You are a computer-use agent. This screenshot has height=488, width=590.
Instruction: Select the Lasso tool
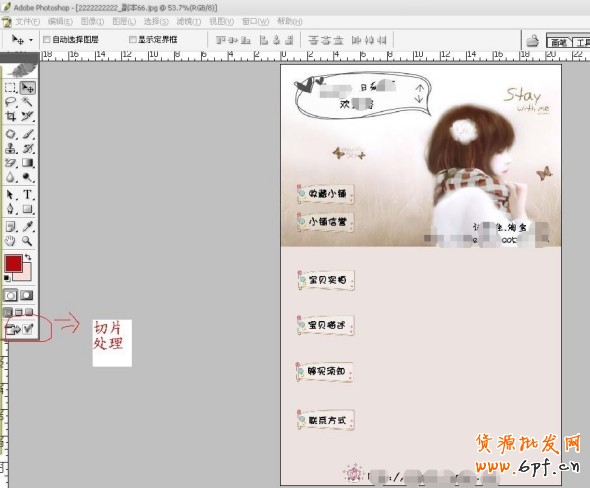coord(11,102)
